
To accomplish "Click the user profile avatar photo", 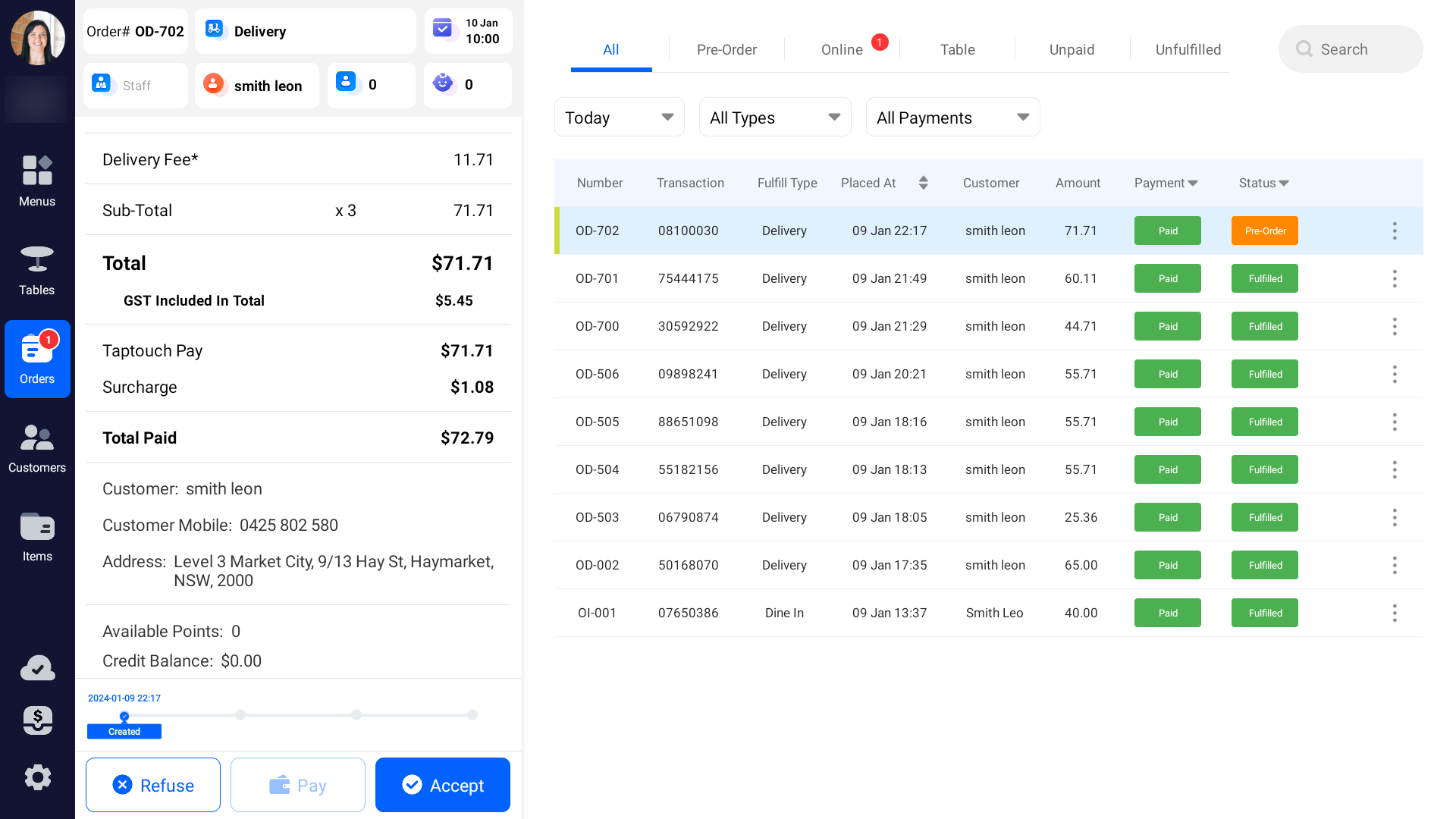I will point(37,37).
